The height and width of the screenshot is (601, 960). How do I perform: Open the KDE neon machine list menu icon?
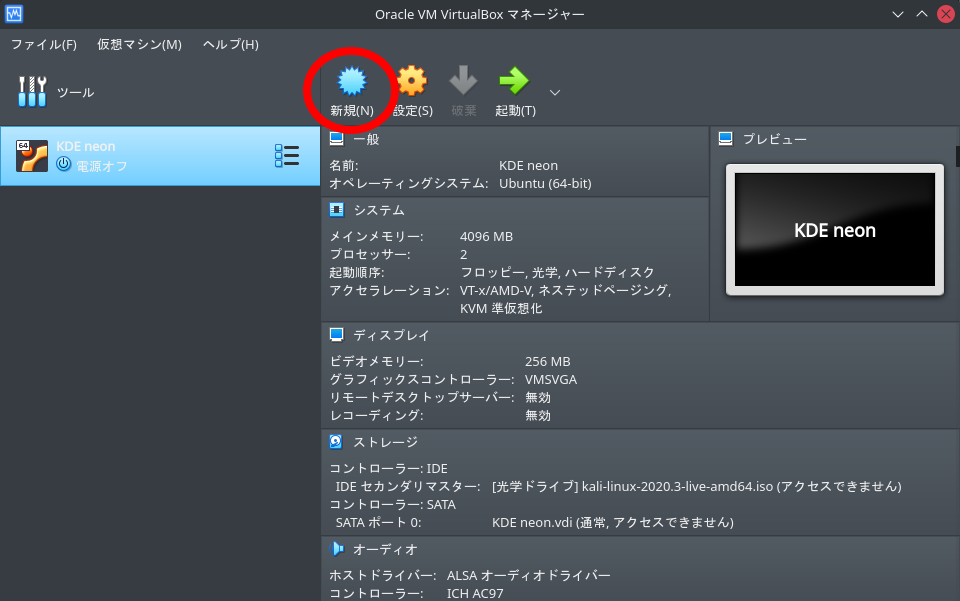coord(287,156)
